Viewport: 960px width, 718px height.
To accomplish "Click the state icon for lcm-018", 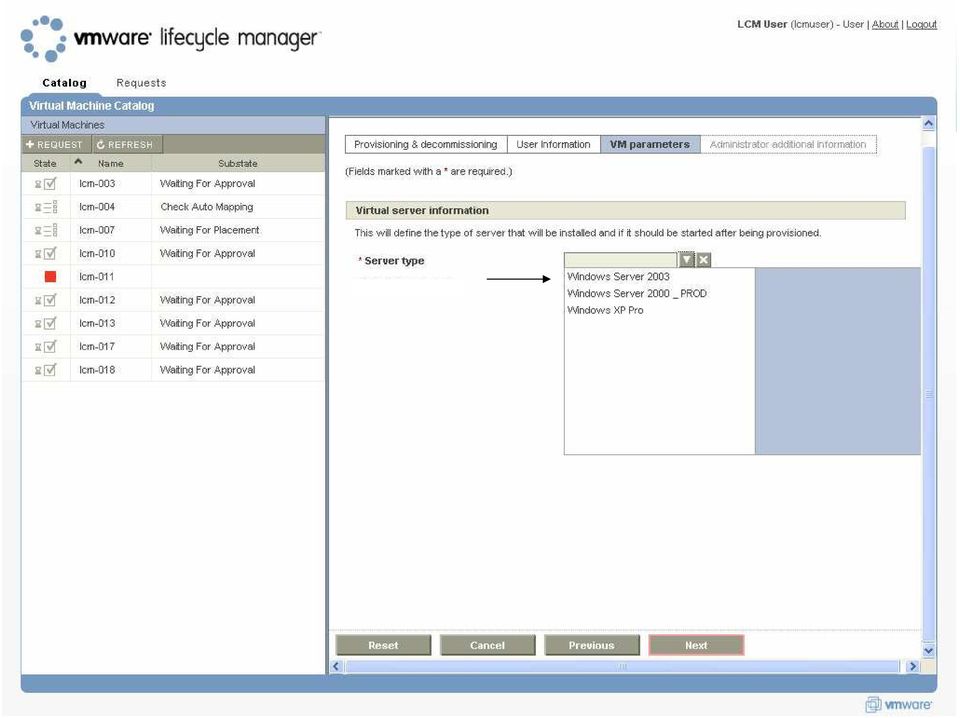I will coord(46,370).
